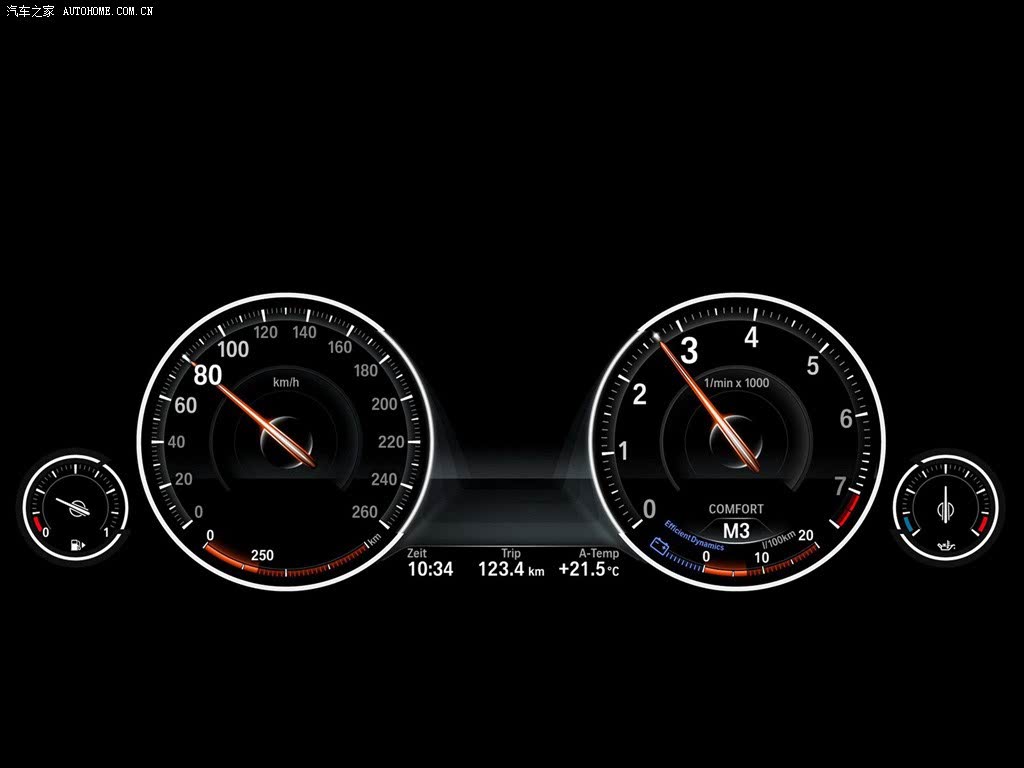Click the "7" on the tachometer
Image resolution: width=1024 pixels, height=768 pixels.
(x=840, y=486)
